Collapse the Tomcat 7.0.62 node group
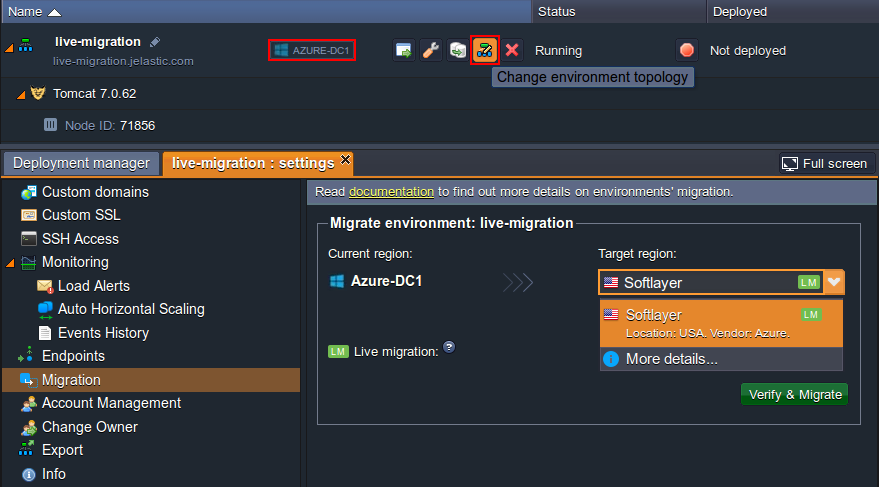 point(21,95)
